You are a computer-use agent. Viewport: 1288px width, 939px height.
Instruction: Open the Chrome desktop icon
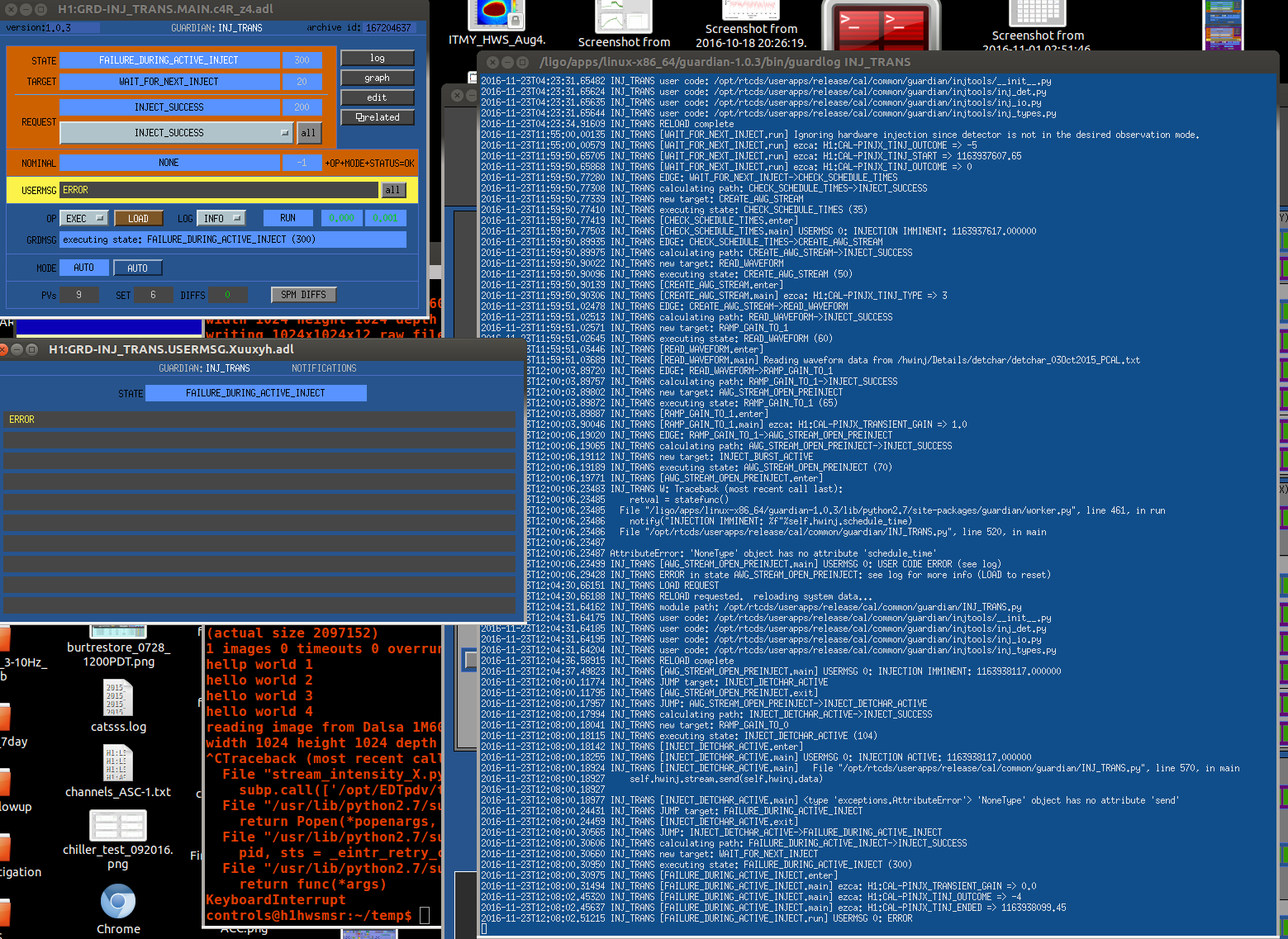[x=118, y=902]
